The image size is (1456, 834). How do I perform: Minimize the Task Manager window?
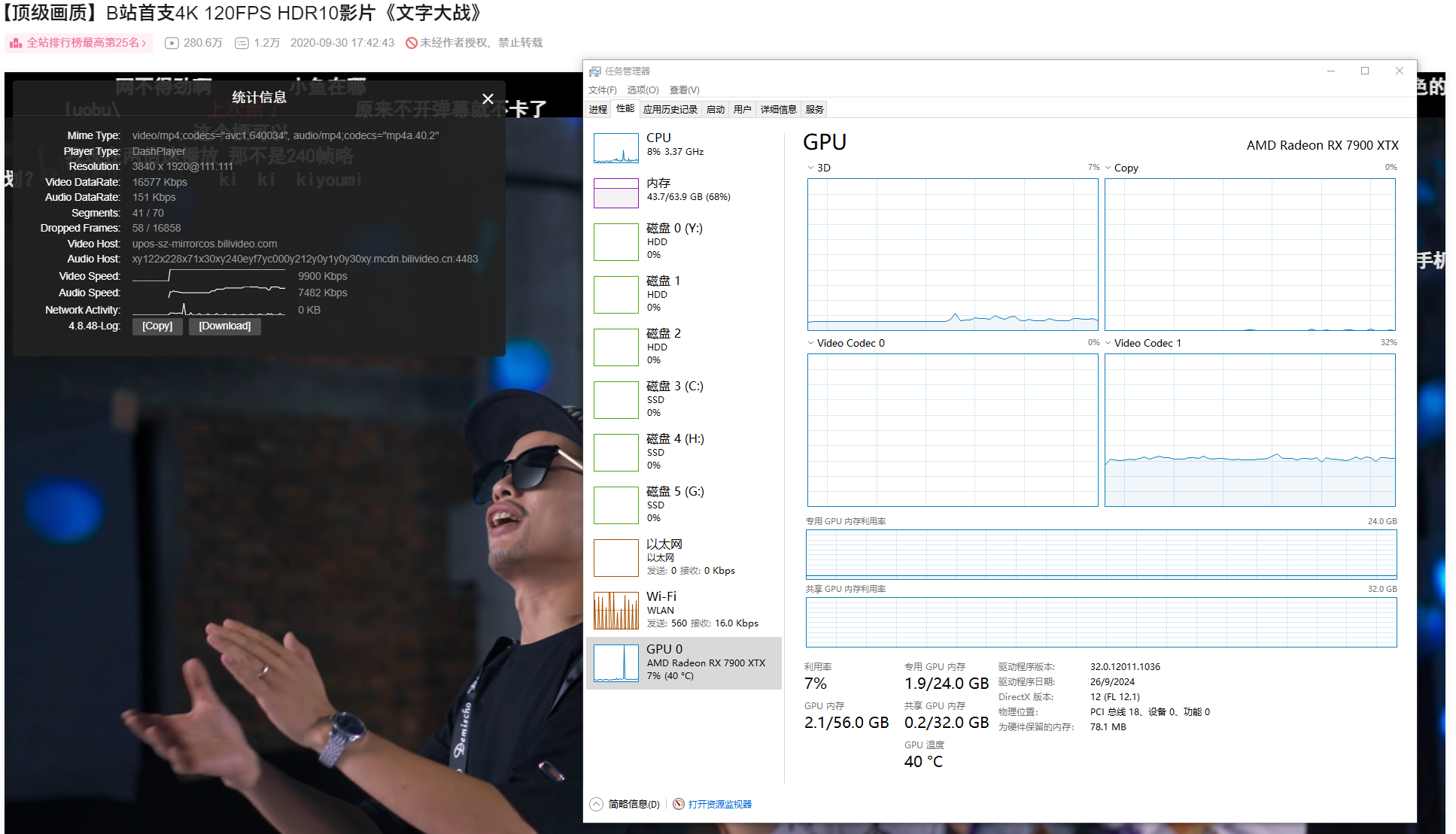coord(1331,71)
